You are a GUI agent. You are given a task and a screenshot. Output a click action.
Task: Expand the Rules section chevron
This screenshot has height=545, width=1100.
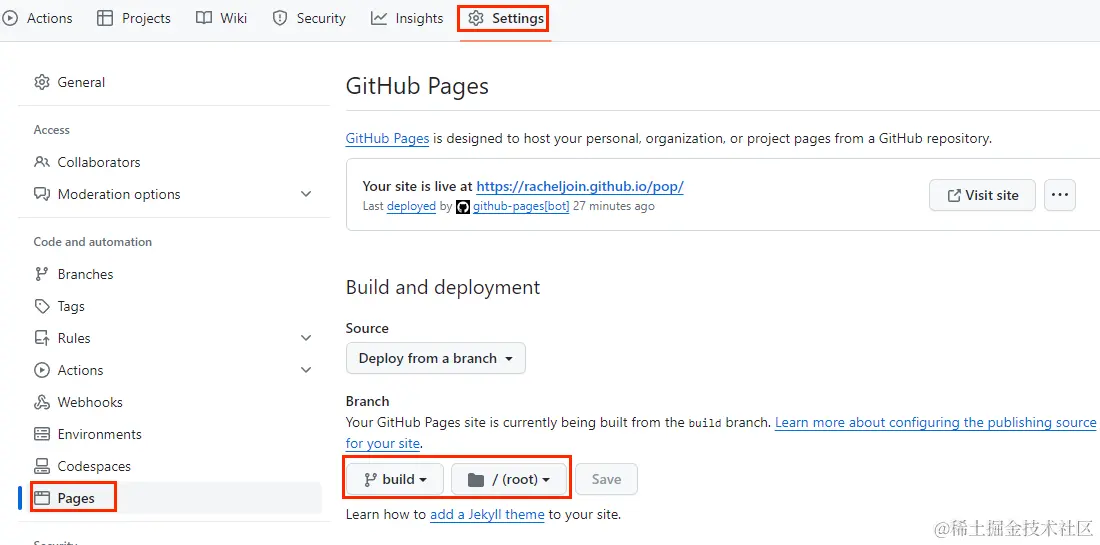[x=306, y=338]
